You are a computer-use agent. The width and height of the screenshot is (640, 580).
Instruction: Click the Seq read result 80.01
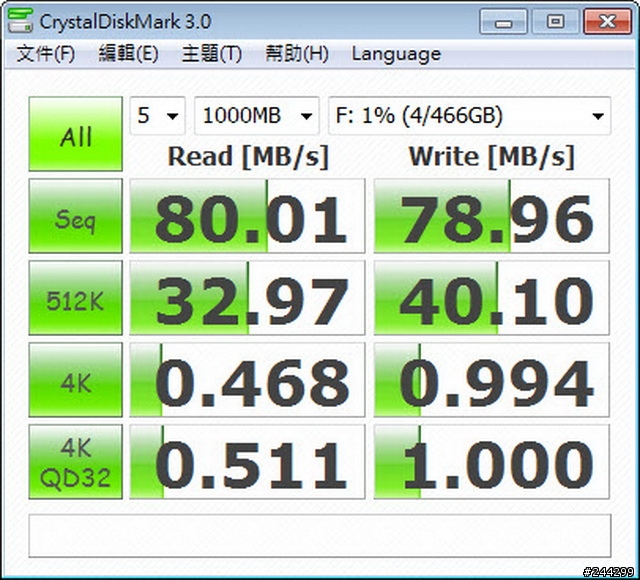pos(247,216)
